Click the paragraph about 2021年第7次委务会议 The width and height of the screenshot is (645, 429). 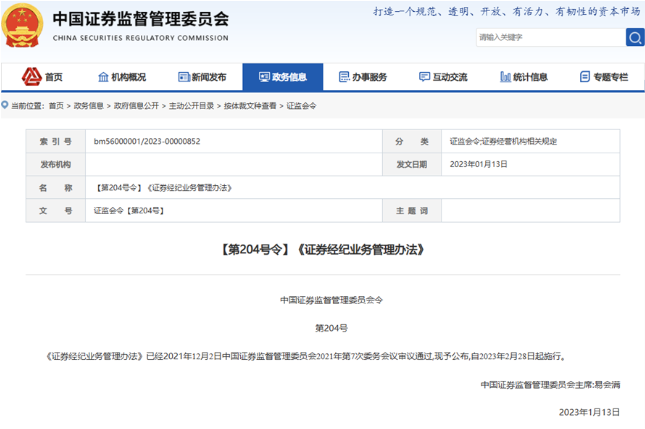click(306, 356)
